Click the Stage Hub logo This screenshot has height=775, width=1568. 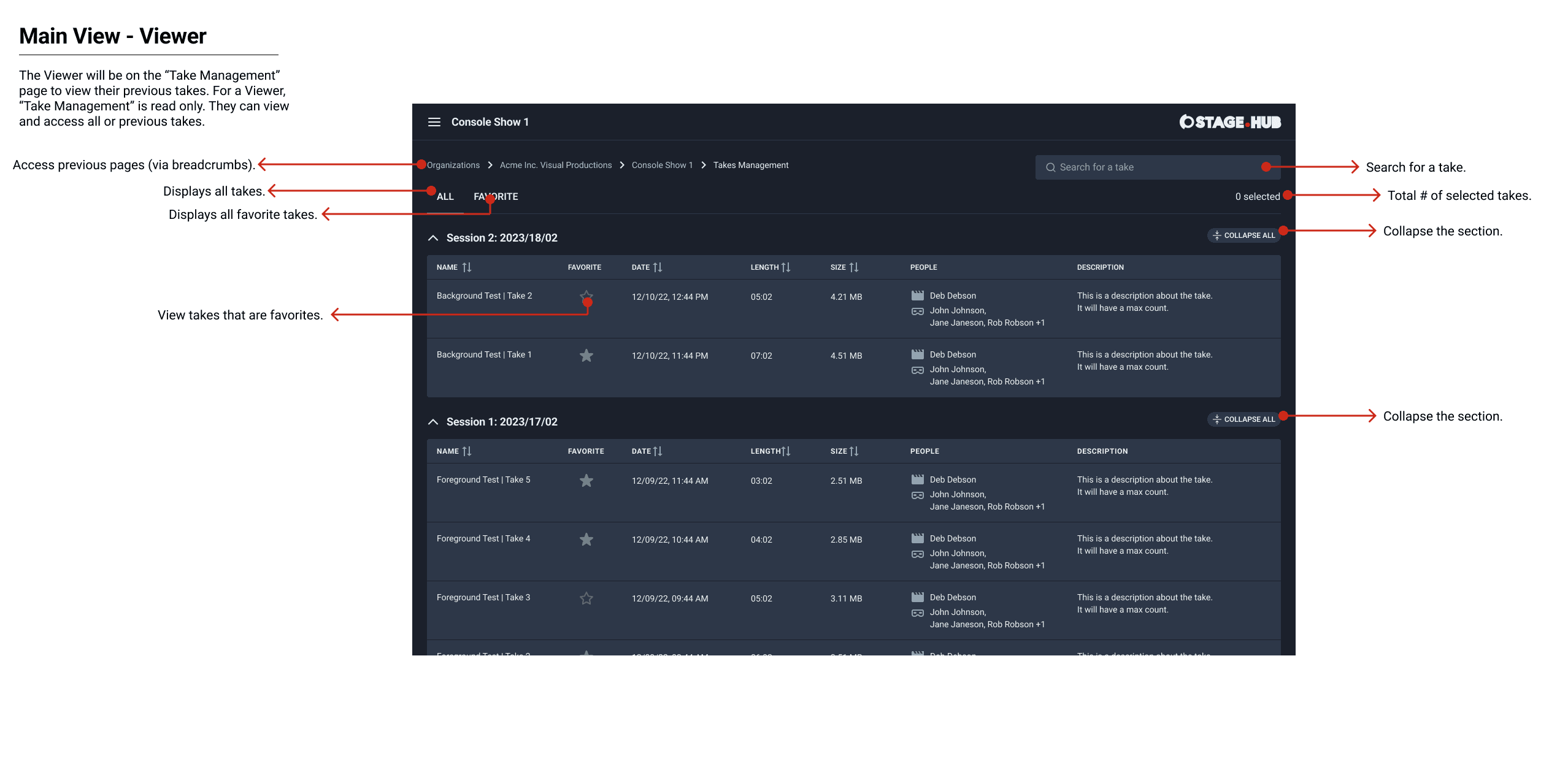(1230, 122)
